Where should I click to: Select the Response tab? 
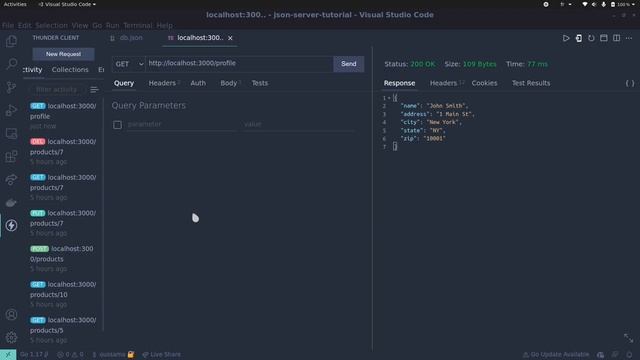click(399, 83)
